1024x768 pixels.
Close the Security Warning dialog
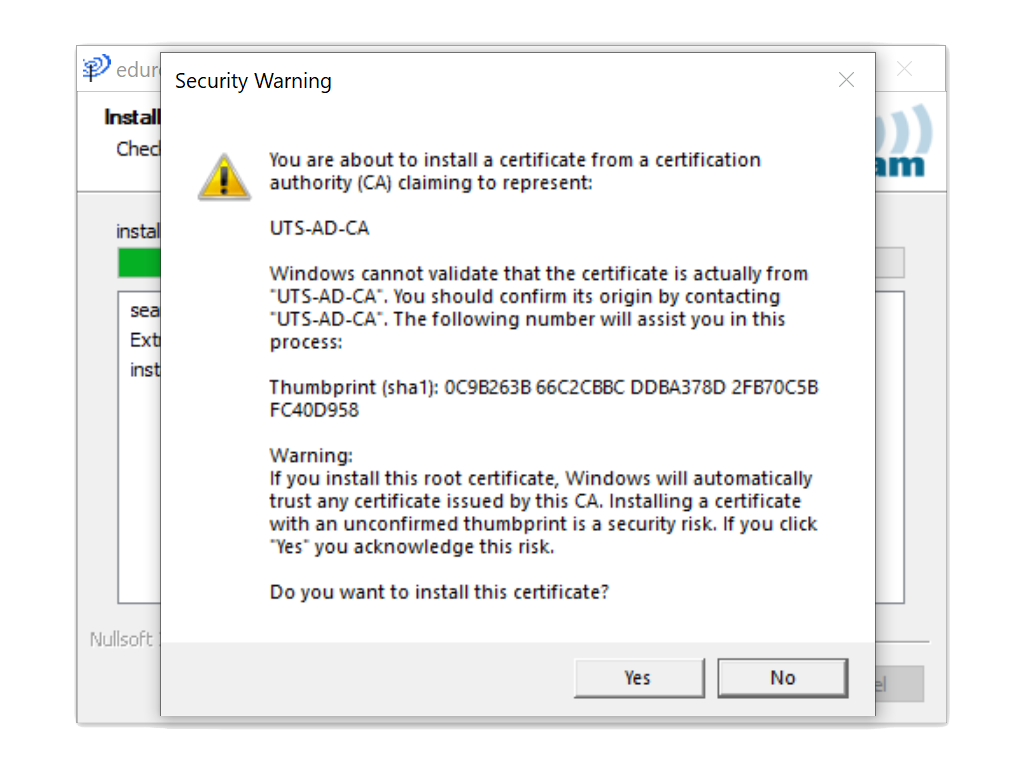[846, 80]
